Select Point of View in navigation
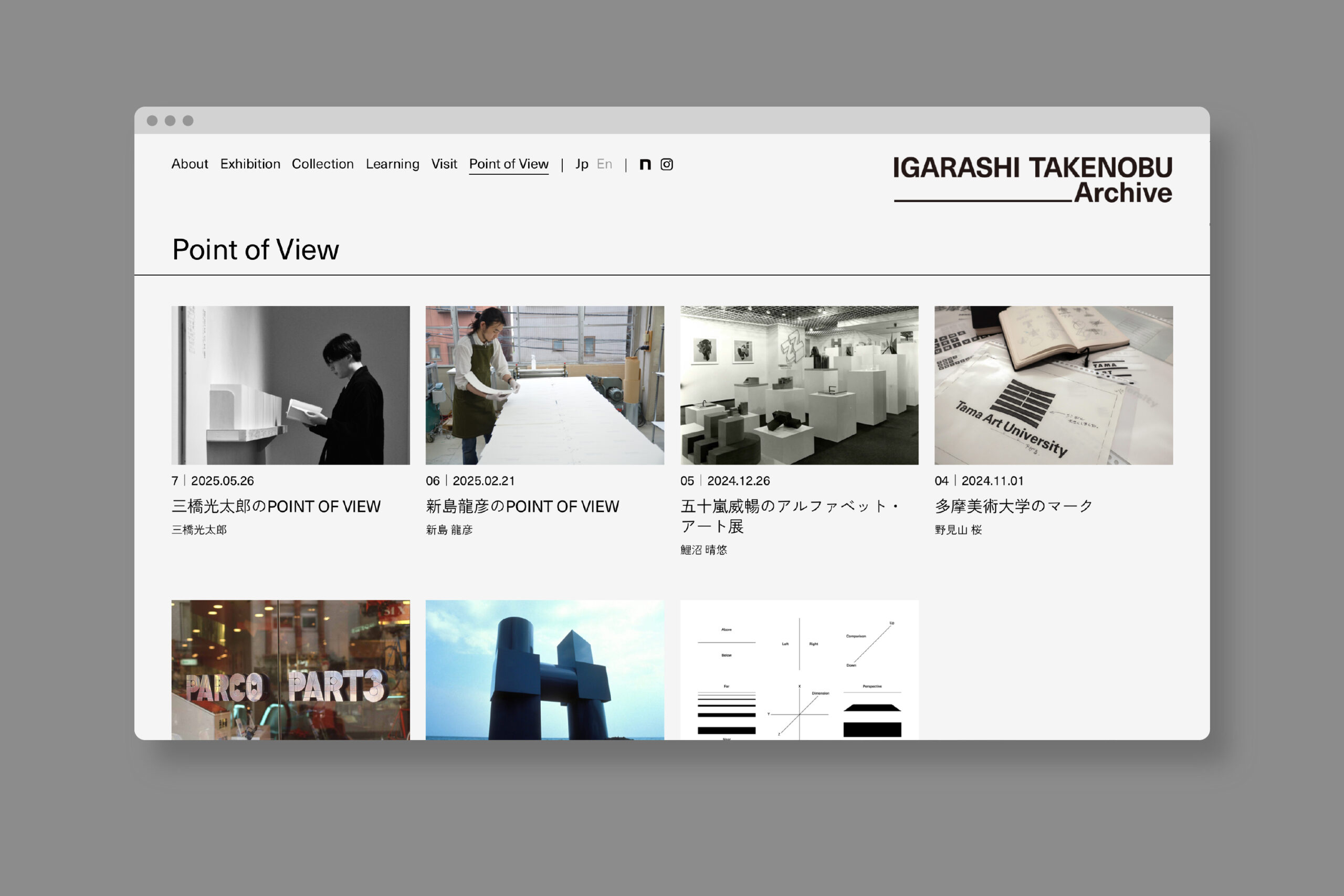The width and height of the screenshot is (1344, 896). click(509, 164)
